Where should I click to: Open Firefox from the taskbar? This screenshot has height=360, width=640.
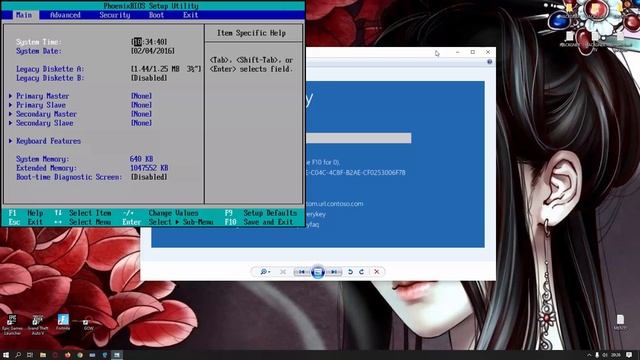tap(67, 355)
